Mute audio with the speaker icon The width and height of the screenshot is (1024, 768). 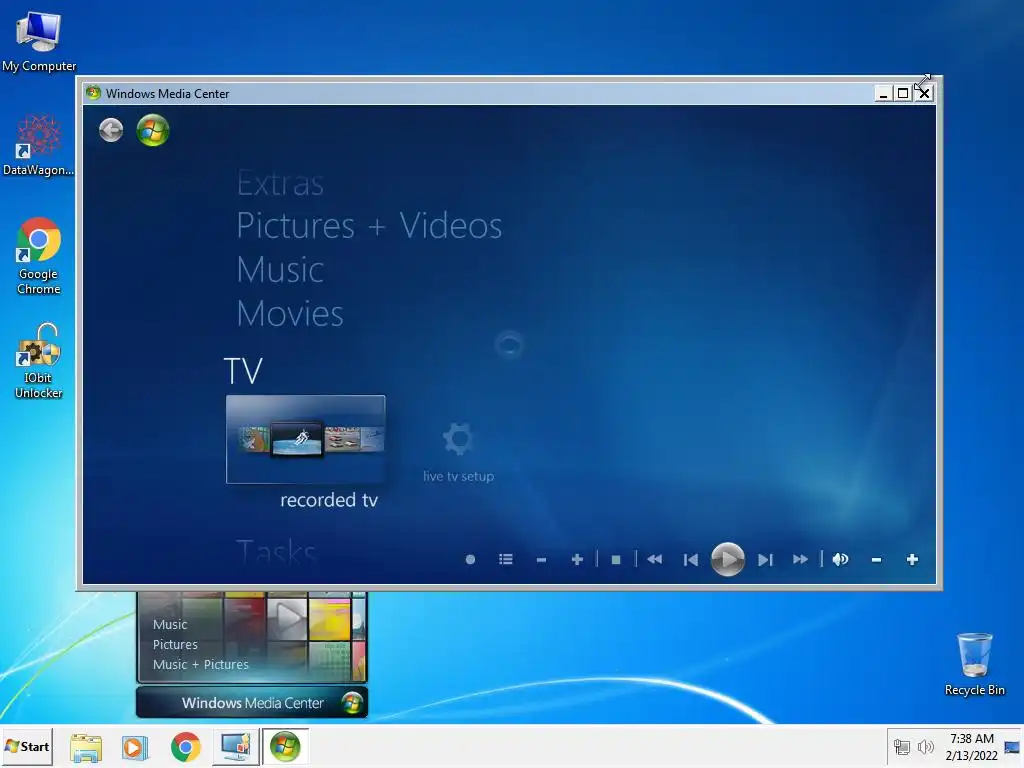[840, 560]
